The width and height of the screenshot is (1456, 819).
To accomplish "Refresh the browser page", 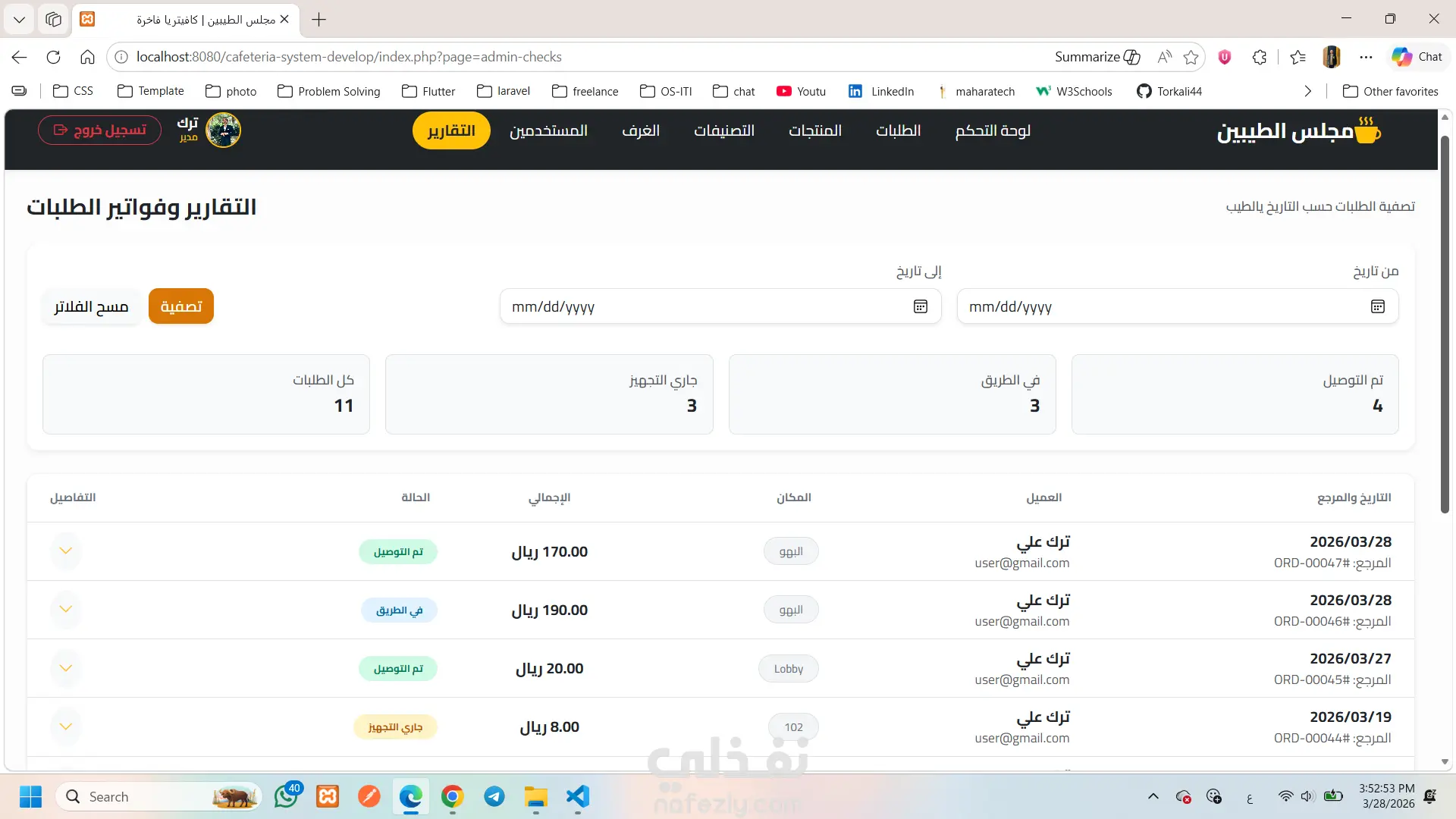I will [53, 57].
